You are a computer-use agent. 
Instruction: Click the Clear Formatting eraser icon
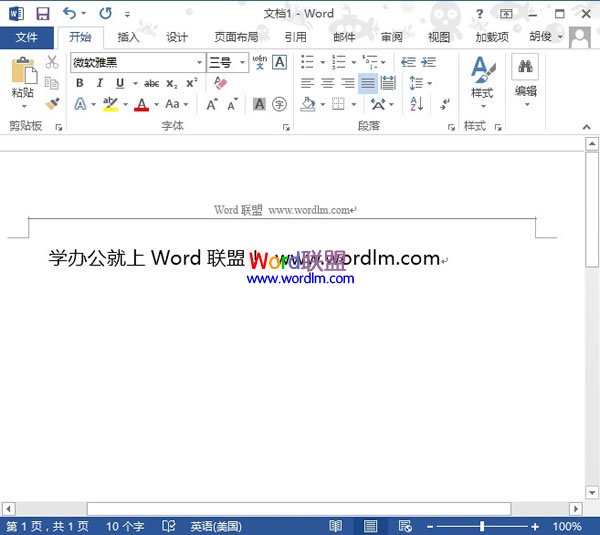(x=220, y=83)
